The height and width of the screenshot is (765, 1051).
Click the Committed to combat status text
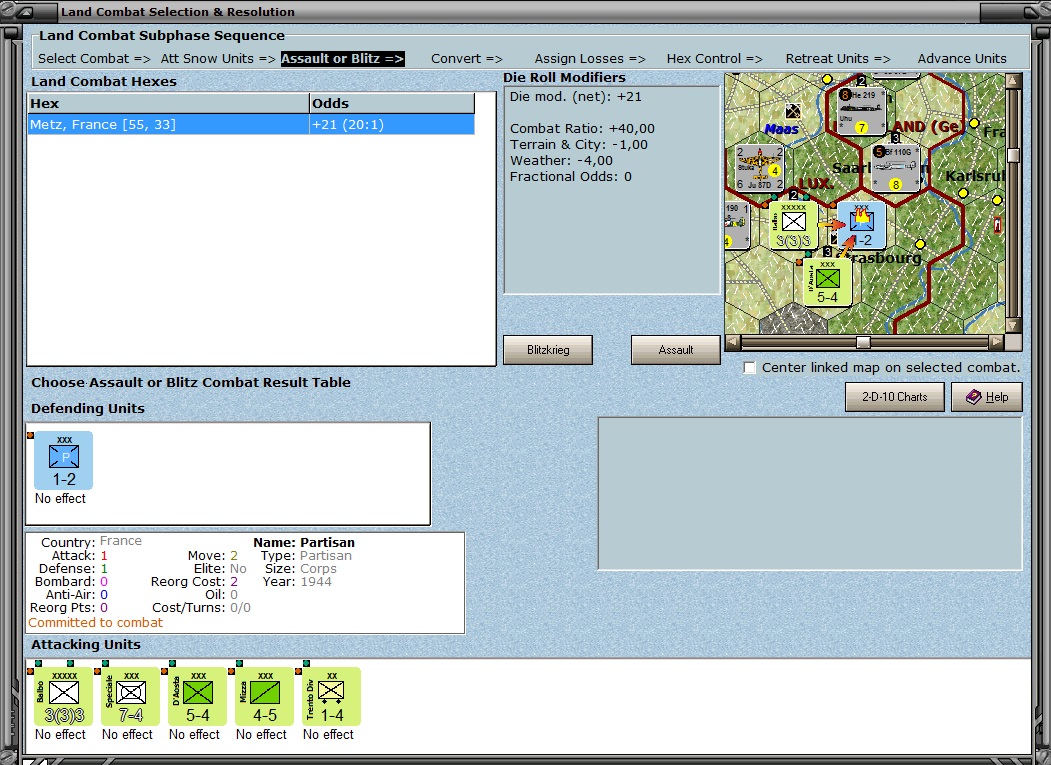[x=95, y=623]
